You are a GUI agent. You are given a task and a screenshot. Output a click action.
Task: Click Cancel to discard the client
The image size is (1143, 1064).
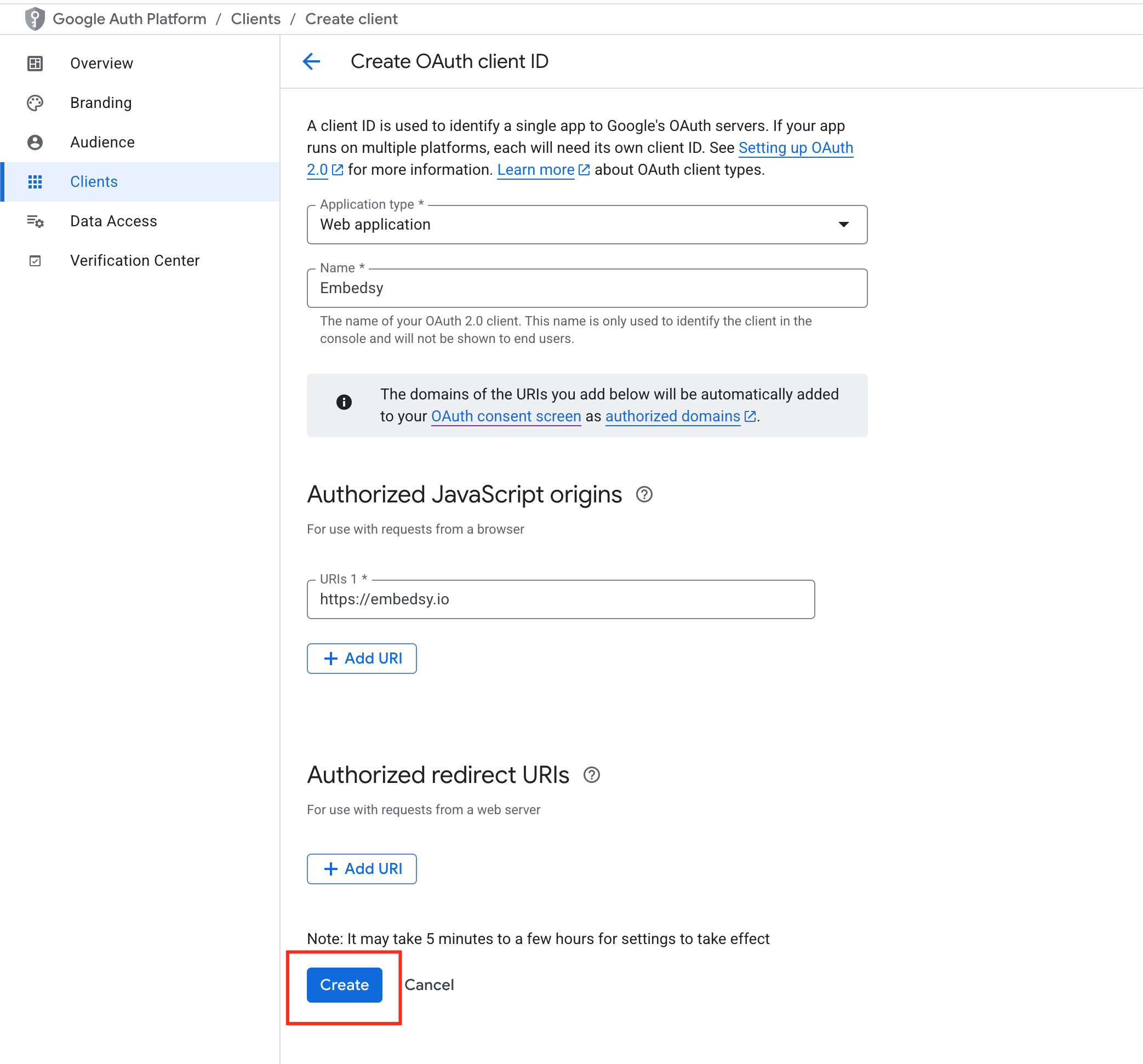click(429, 984)
